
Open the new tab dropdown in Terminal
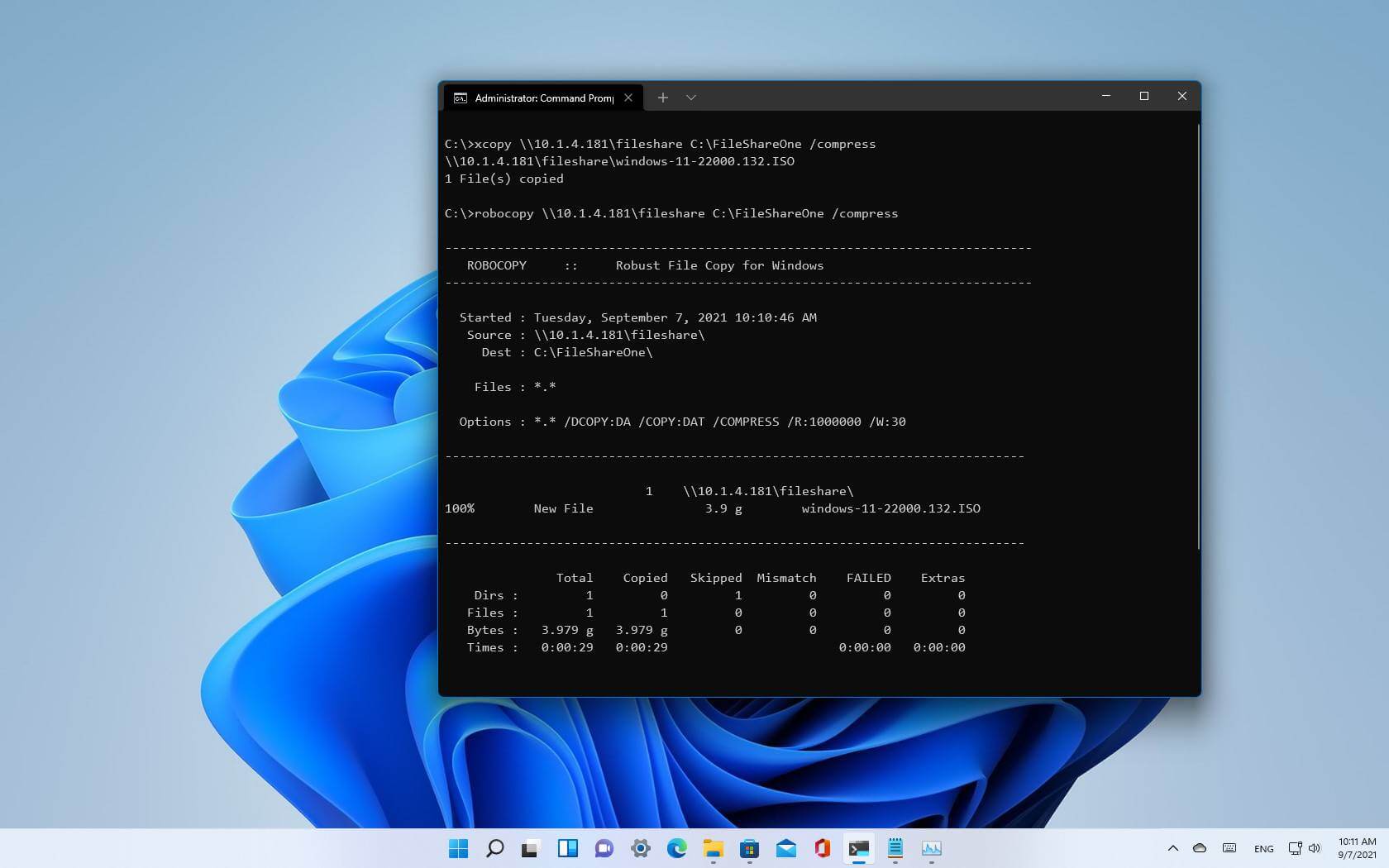[x=690, y=97]
